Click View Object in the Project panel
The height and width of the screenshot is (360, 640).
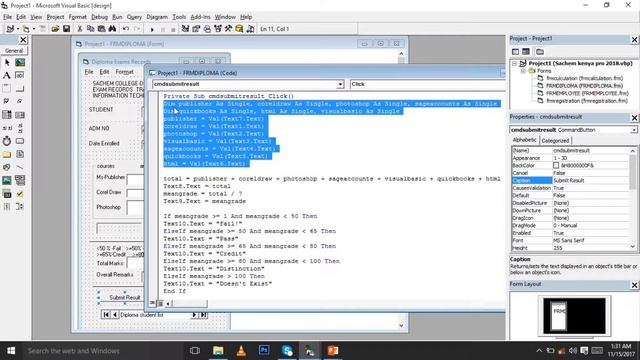[526, 52]
